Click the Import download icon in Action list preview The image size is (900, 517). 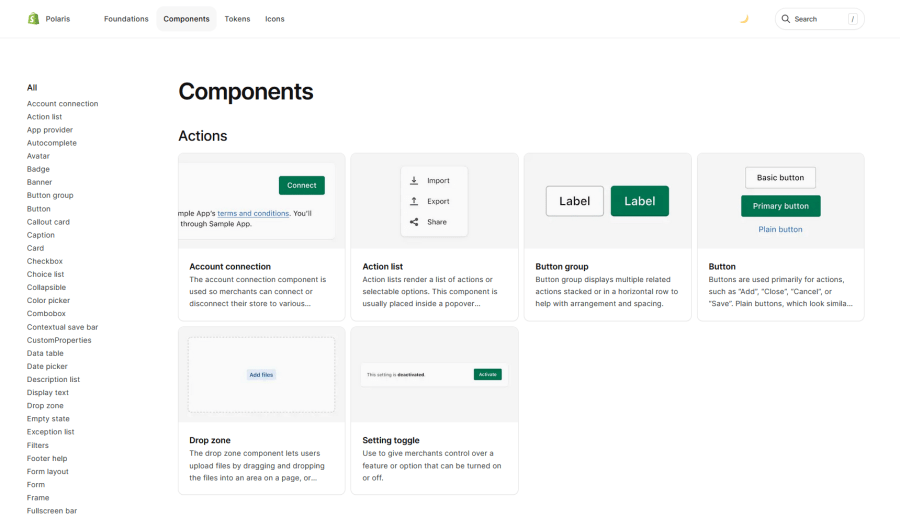coord(414,181)
